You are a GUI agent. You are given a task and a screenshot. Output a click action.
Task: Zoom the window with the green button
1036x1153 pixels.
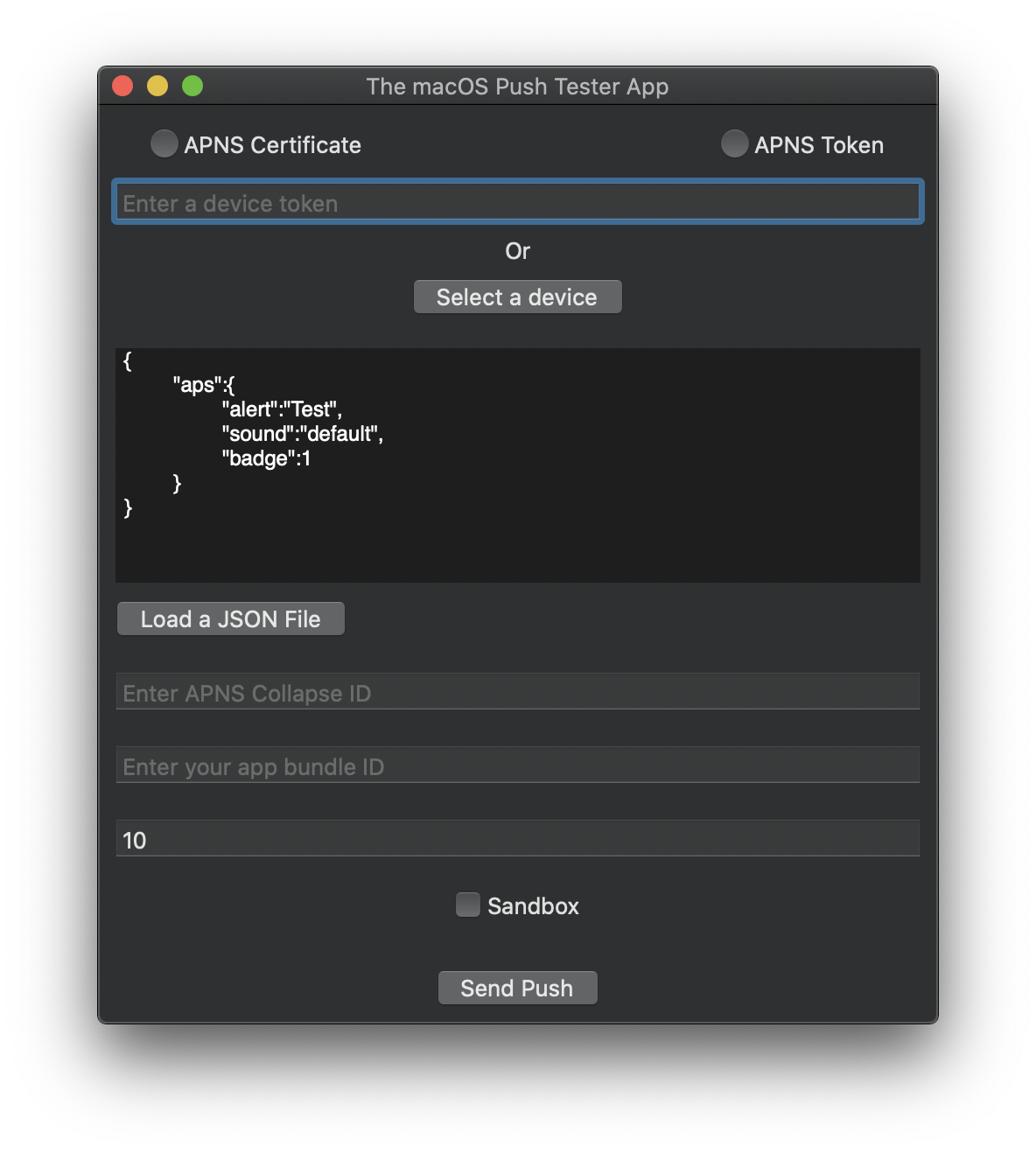click(192, 86)
